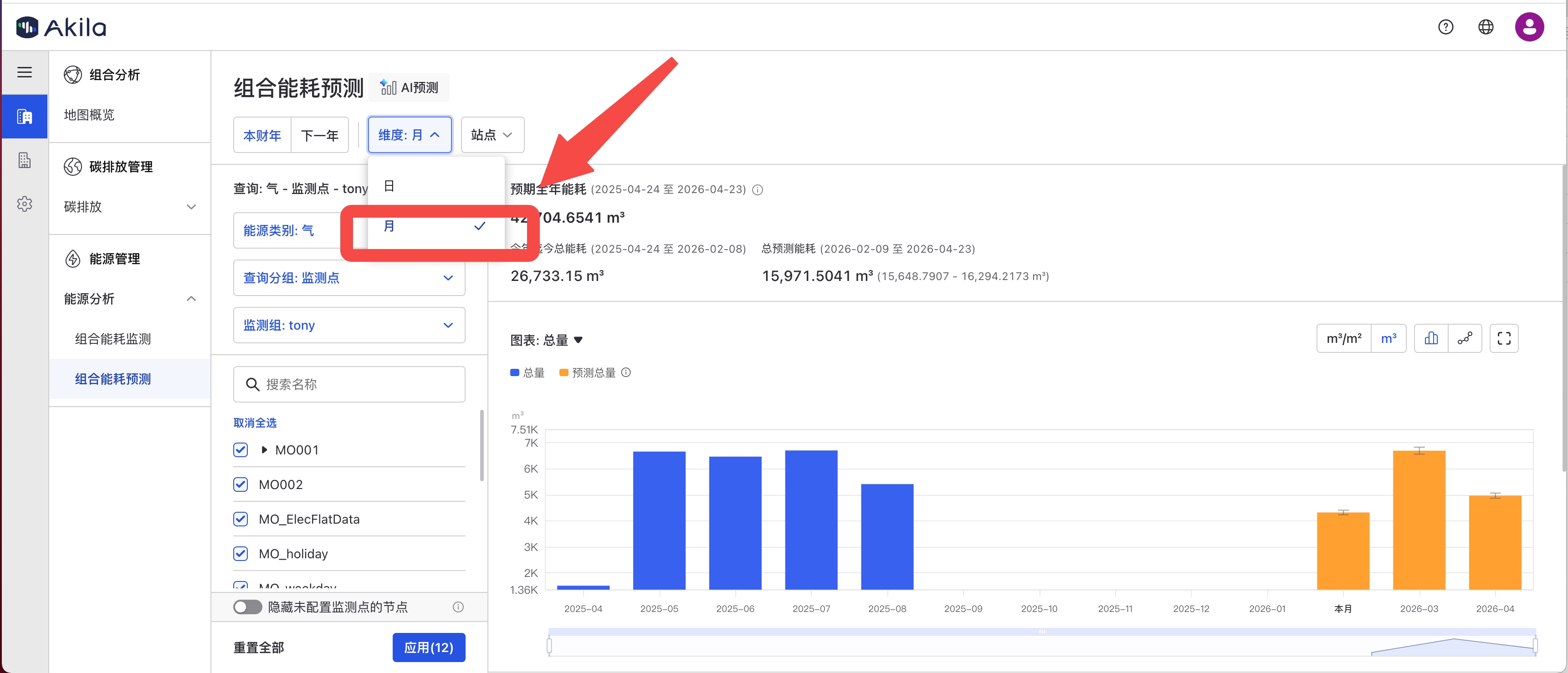The width and height of the screenshot is (1568, 673).
Task: Toggle hide unconfigured monitoring nodes switch
Action: pyautogui.click(x=247, y=607)
